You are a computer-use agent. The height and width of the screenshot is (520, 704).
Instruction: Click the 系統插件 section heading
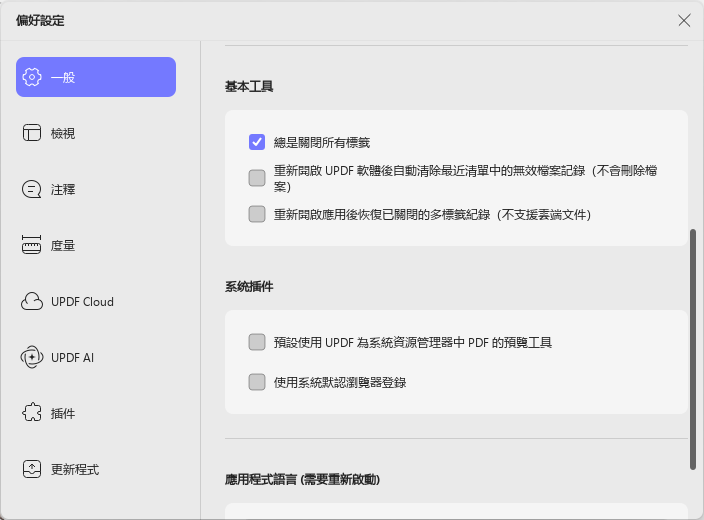[249, 286]
